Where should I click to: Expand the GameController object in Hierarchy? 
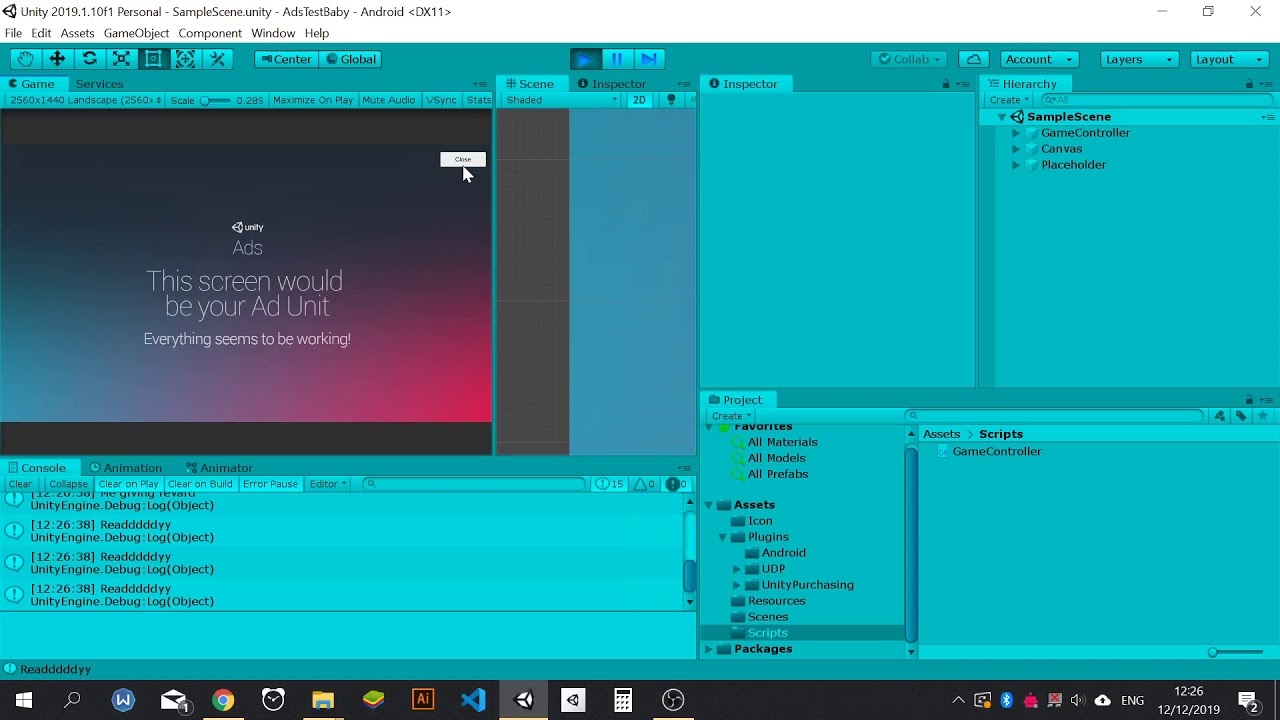click(1016, 133)
